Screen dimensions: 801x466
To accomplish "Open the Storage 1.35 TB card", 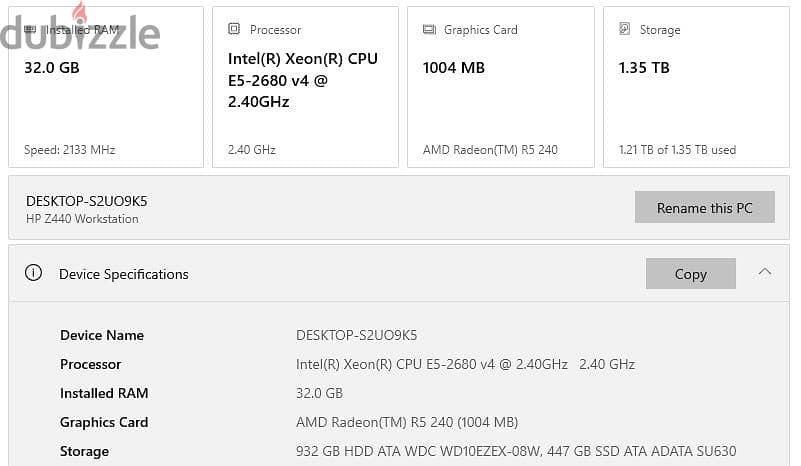I will coord(696,87).
